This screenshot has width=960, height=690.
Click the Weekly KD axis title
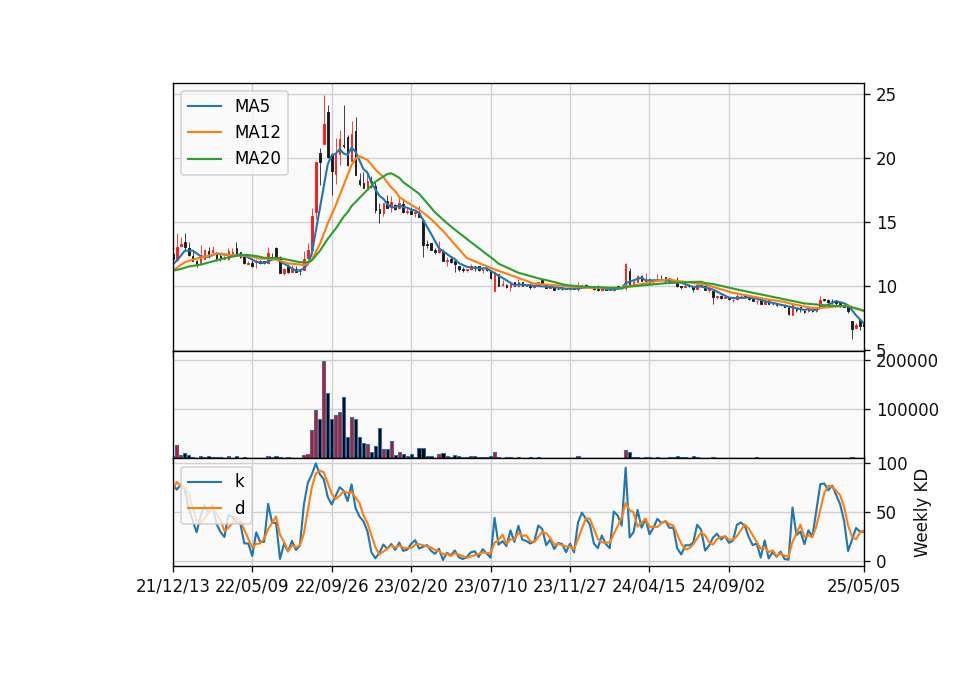(x=921, y=514)
